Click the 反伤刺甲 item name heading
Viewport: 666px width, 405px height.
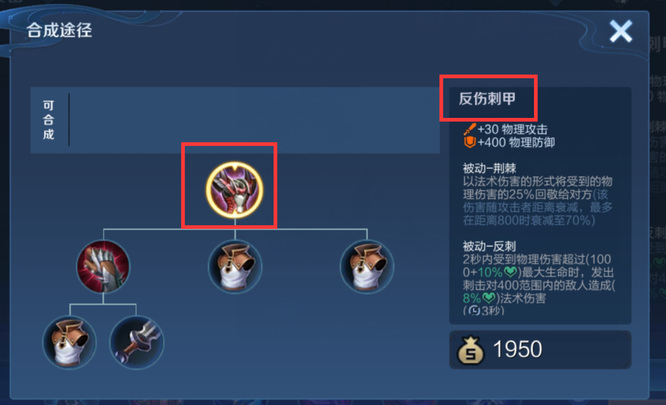(487, 98)
